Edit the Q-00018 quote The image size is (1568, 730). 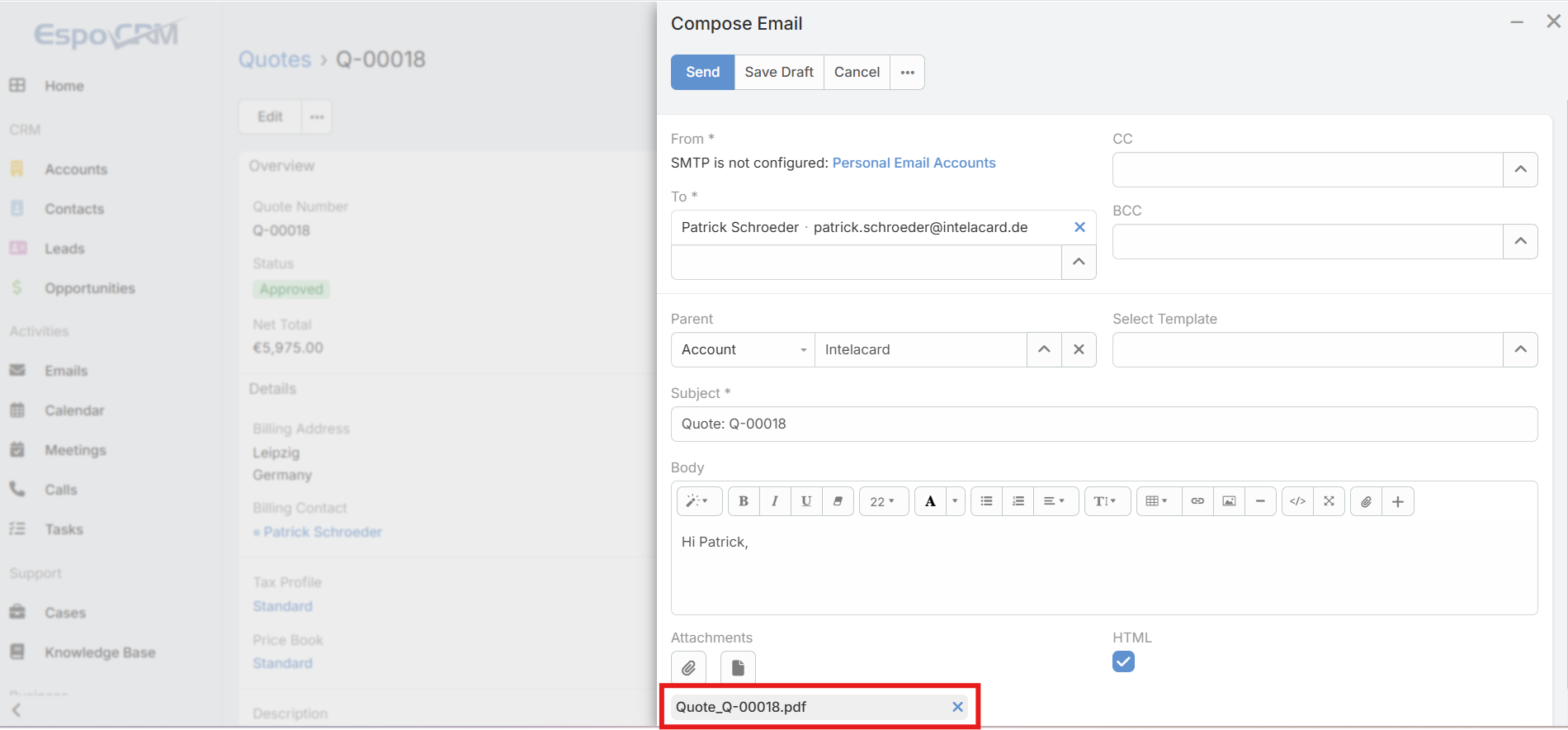pos(270,117)
